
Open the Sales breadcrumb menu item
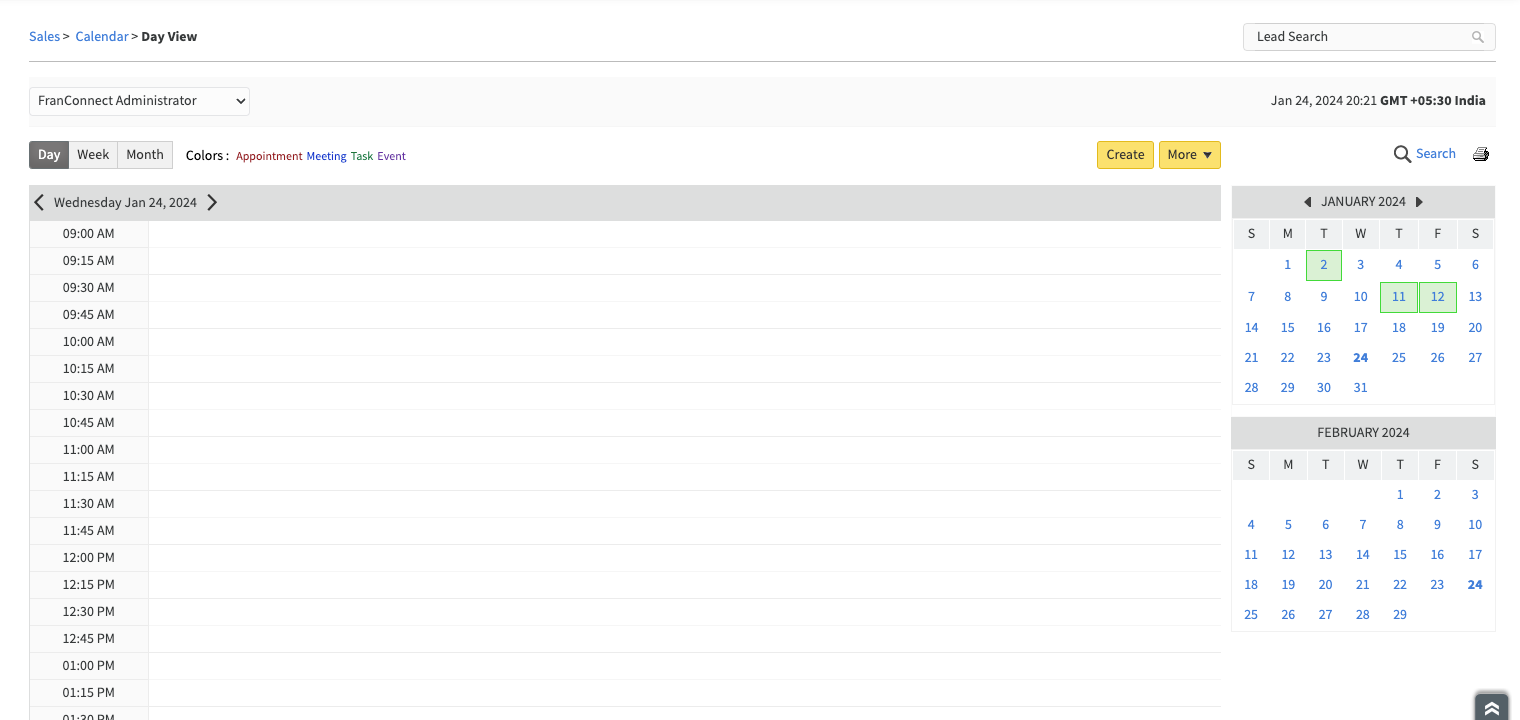(44, 36)
